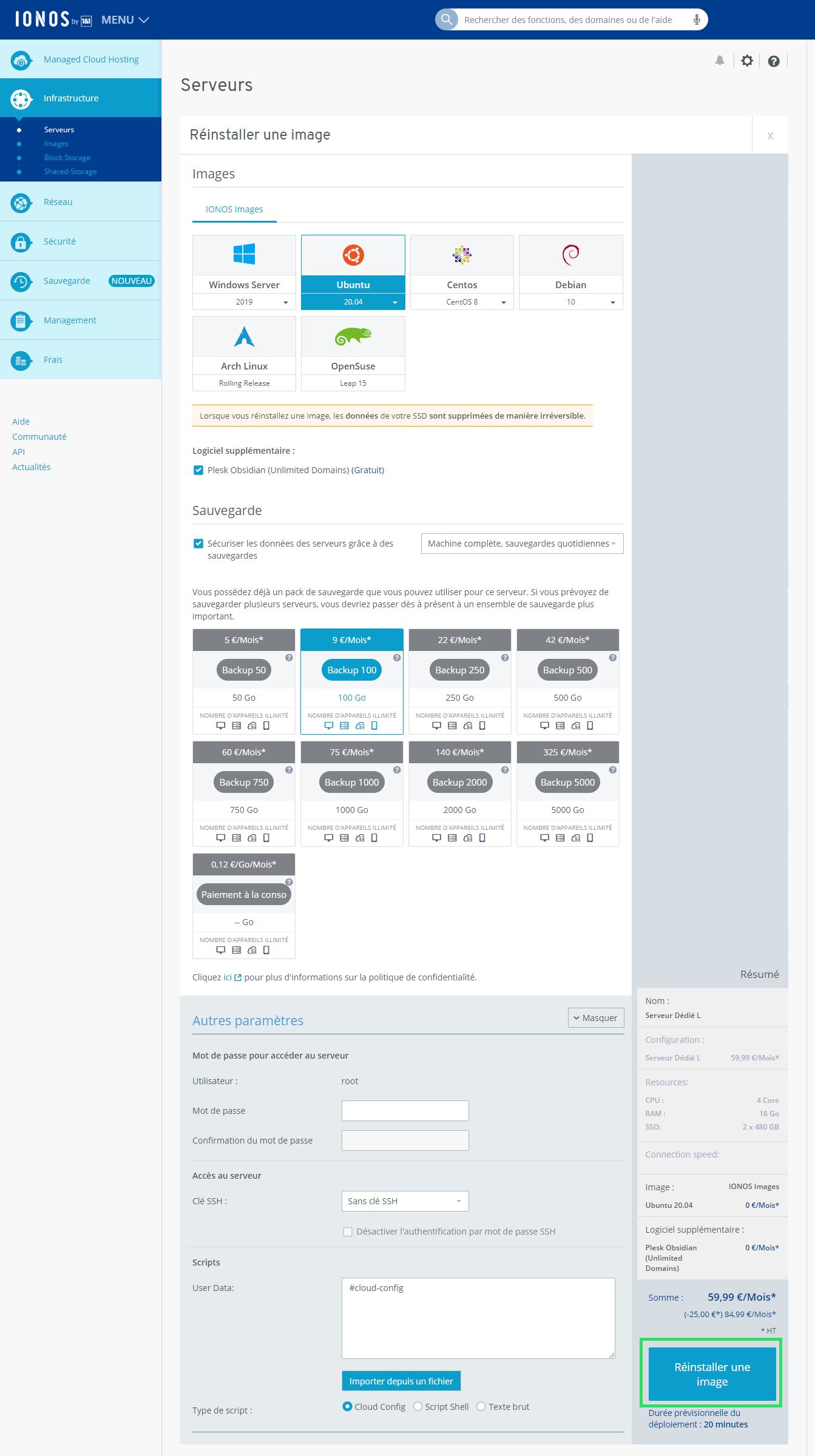Click the search magnifier icon
The height and width of the screenshot is (1456, 815).
[447, 19]
